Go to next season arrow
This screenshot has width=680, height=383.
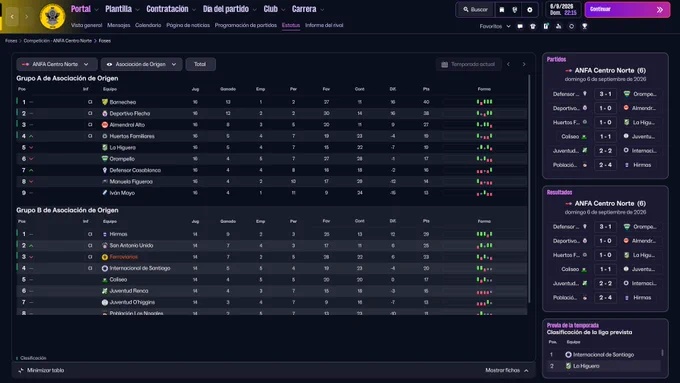point(524,64)
